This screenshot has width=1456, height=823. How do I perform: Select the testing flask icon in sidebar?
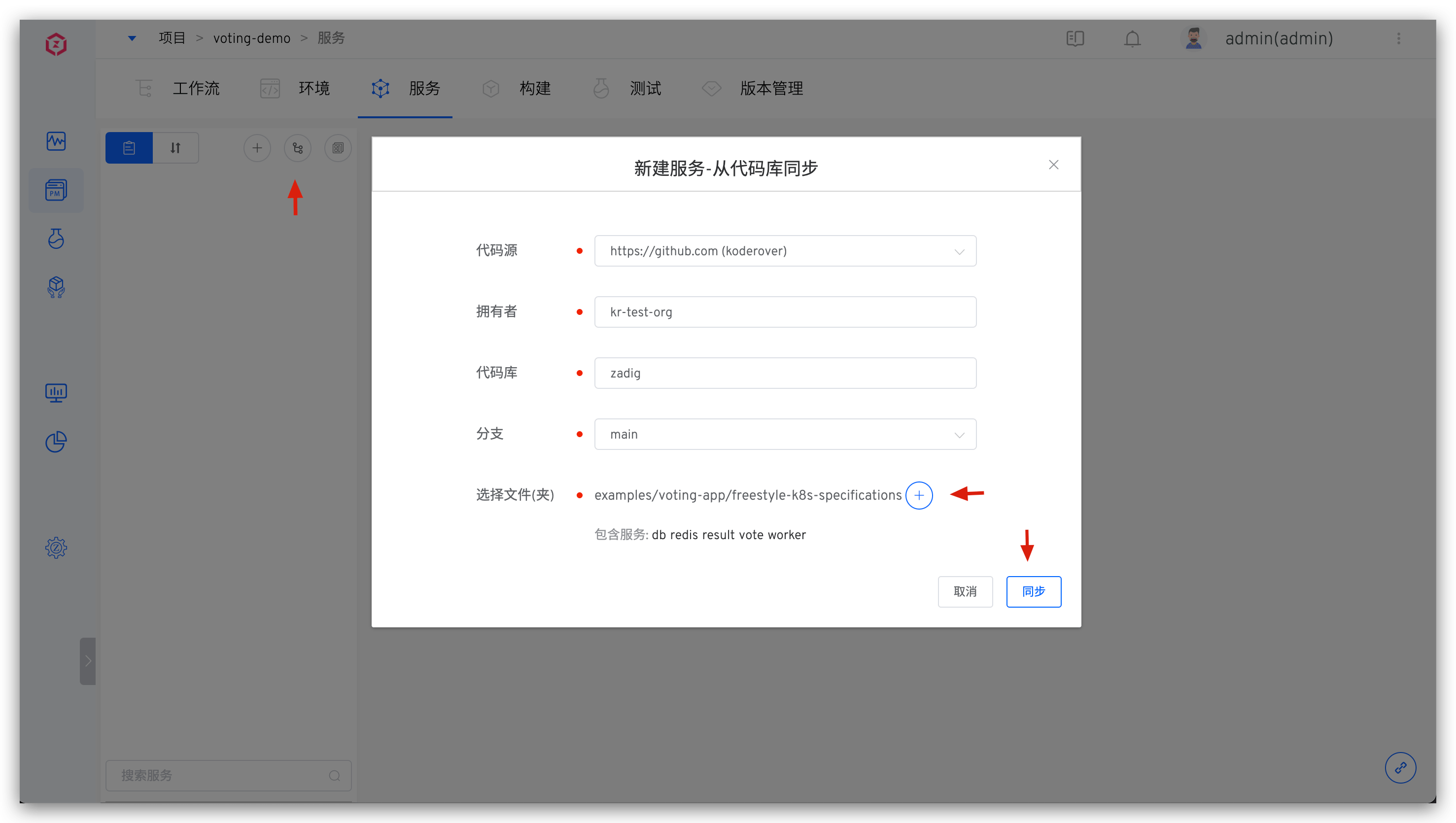coord(56,239)
